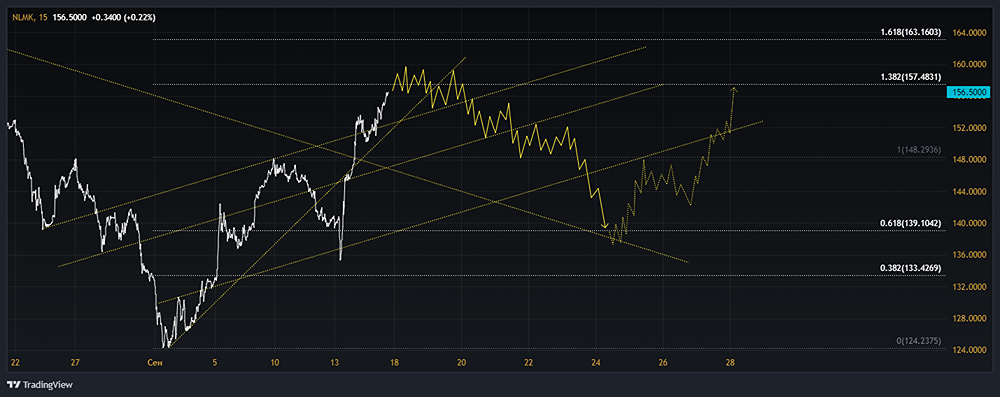Click the blue 156.5000 current price tag
The width and height of the screenshot is (1000, 397).
pos(969,93)
